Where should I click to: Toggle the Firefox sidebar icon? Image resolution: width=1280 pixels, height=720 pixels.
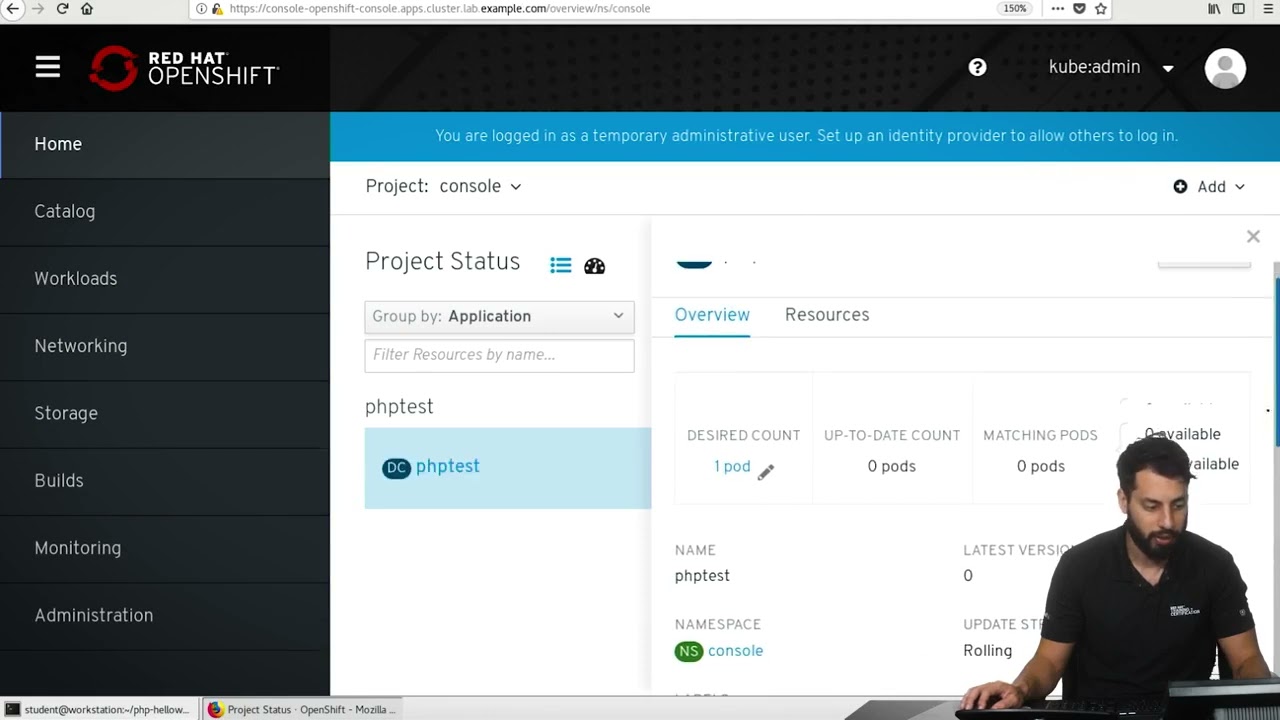(1238, 8)
